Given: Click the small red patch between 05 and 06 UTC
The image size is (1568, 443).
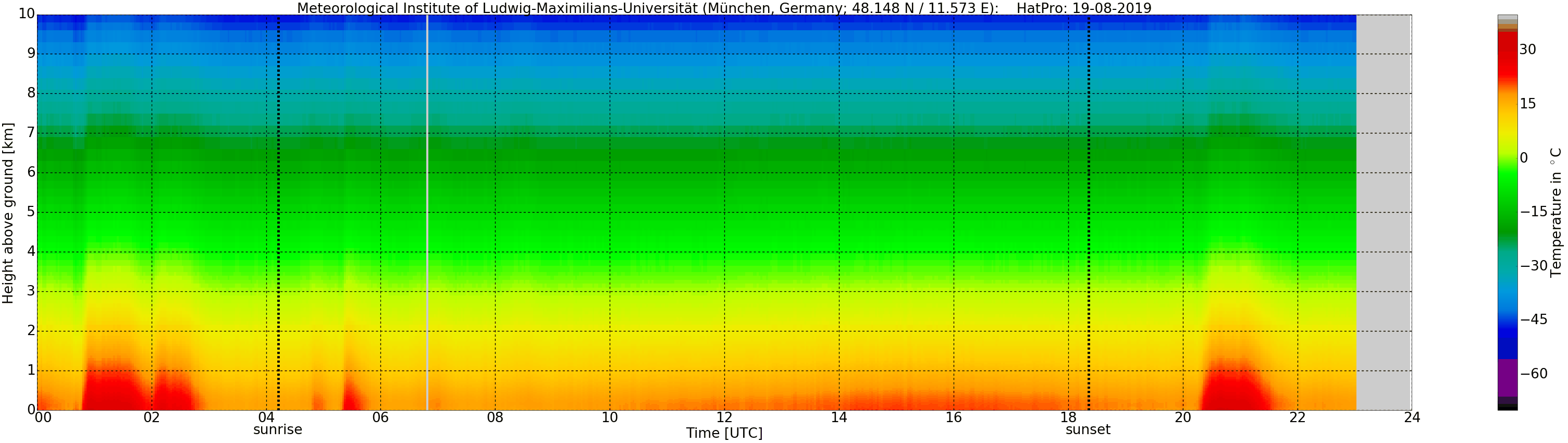Looking at the screenshot, I should tap(352, 399).
